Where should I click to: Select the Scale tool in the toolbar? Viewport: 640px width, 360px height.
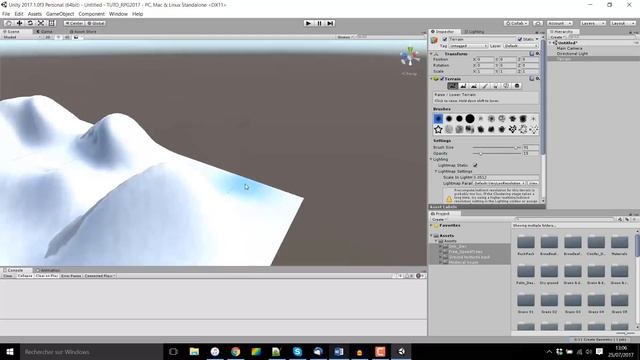[41, 23]
